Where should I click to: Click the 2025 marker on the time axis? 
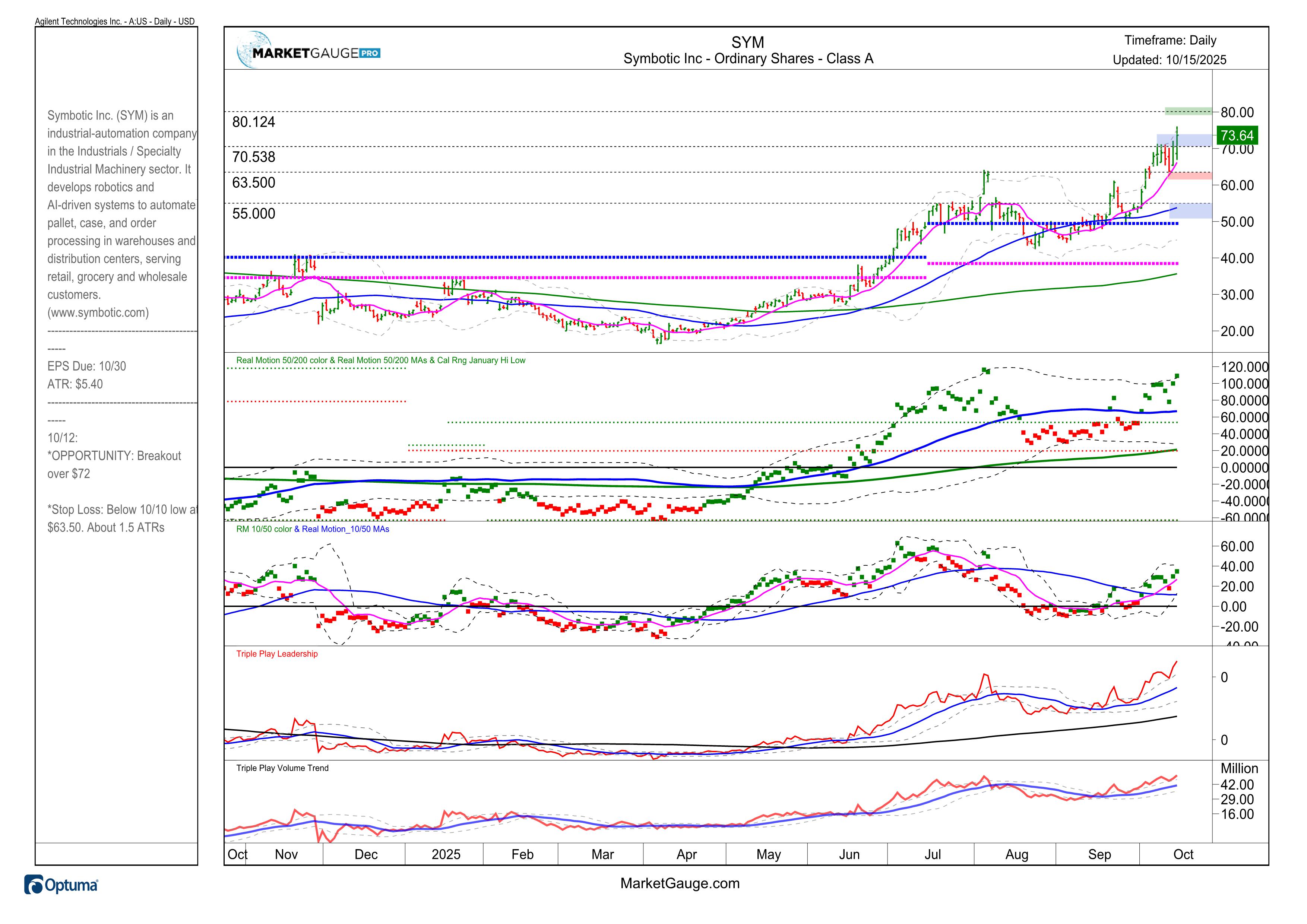(446, 854)
